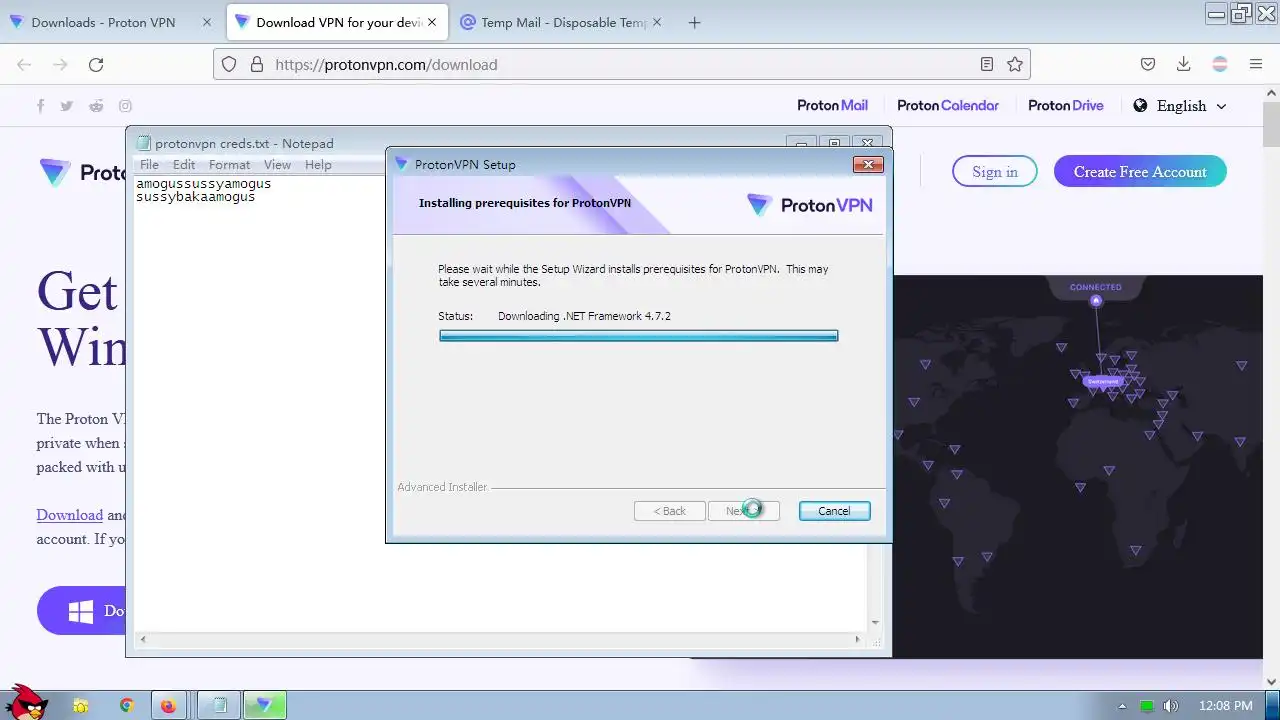
Task: Click the Windows download button
Action: click(x=82, y=611)
